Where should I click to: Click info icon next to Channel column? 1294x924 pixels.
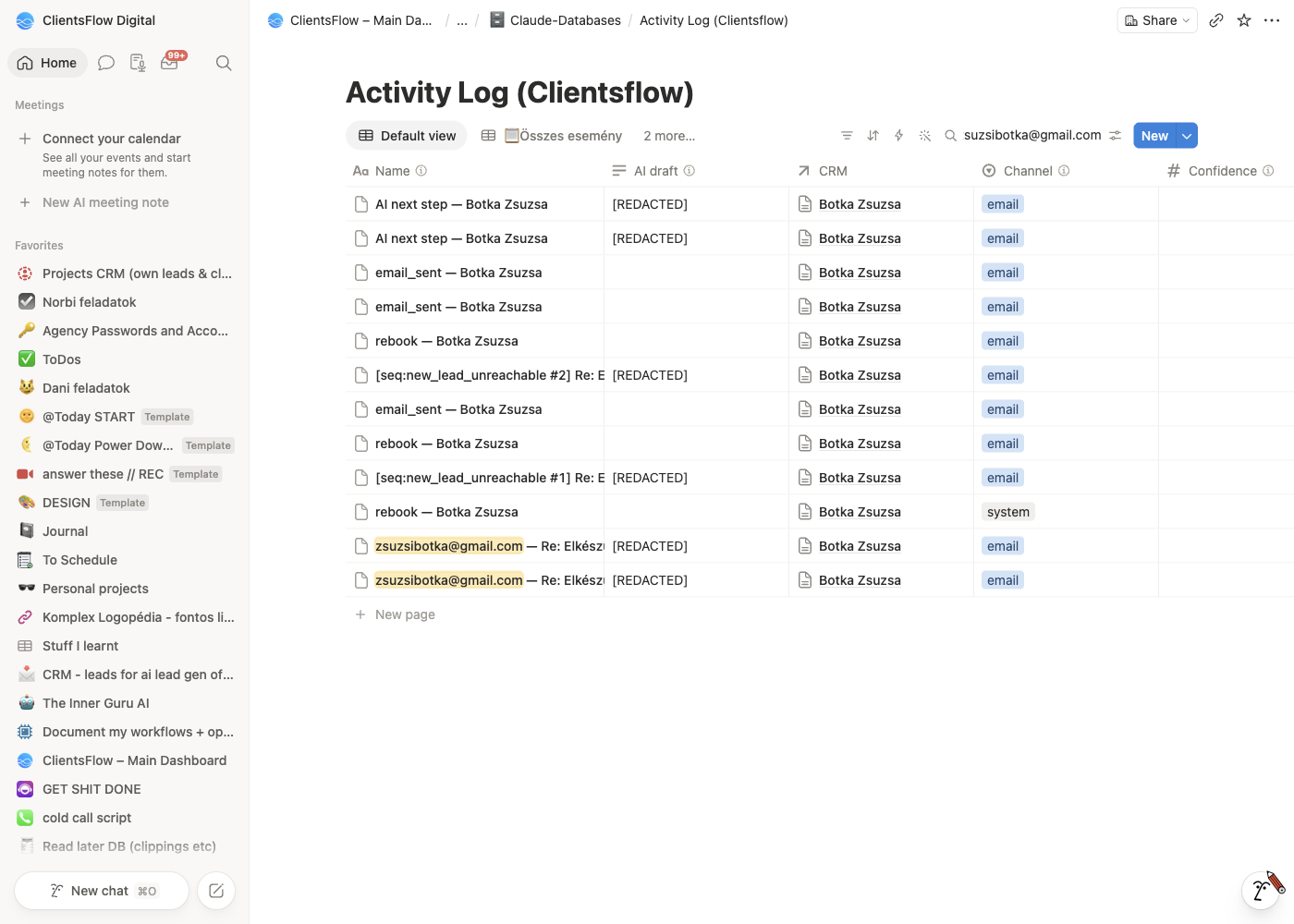(x=1064, y=171)
